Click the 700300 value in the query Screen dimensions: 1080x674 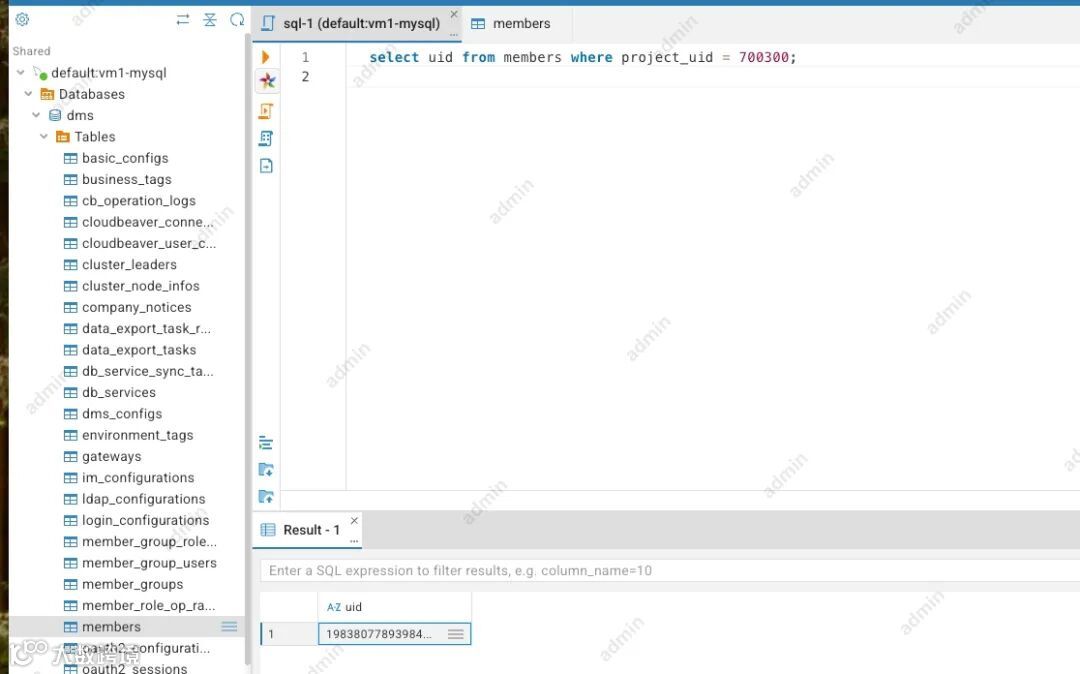pyautogui.click(x=763, y=57)
